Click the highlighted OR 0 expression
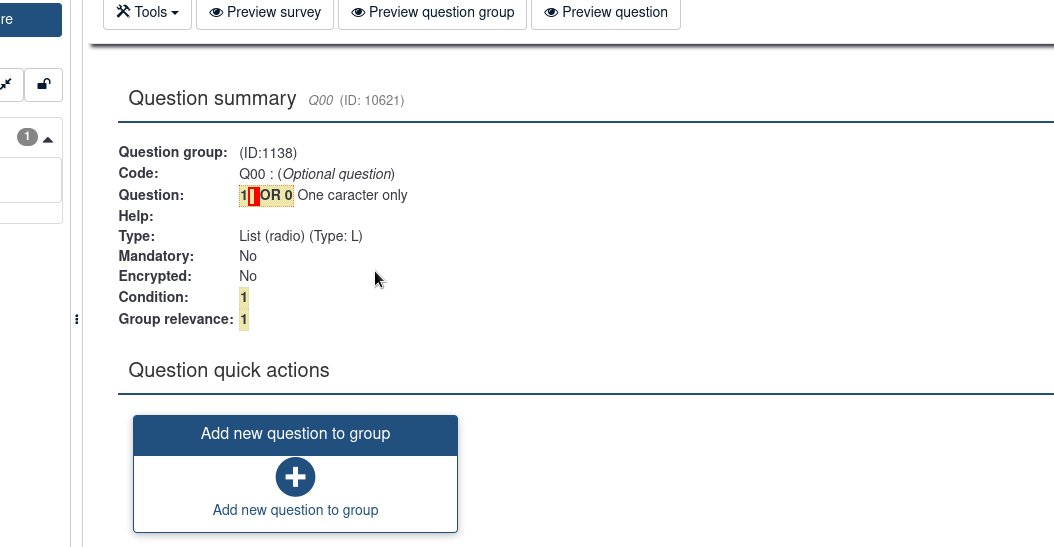 pyautogui.click(x=276, y=196)
